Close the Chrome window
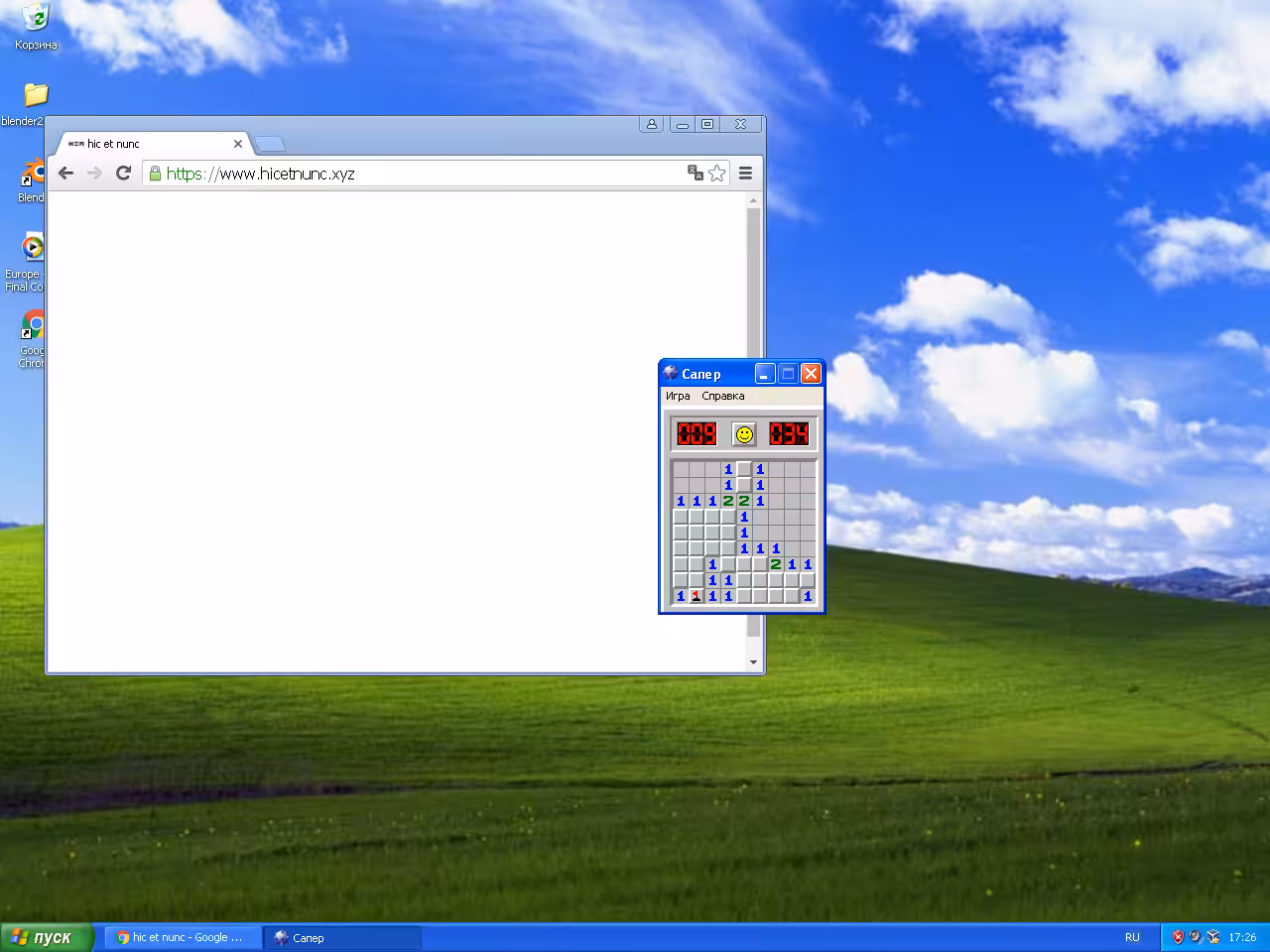 click(740, 124)
